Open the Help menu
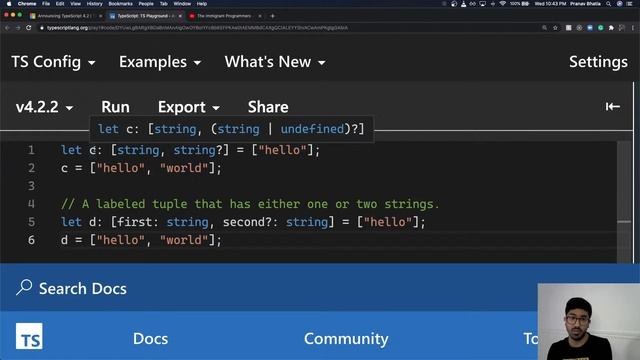 click(202, 4)
